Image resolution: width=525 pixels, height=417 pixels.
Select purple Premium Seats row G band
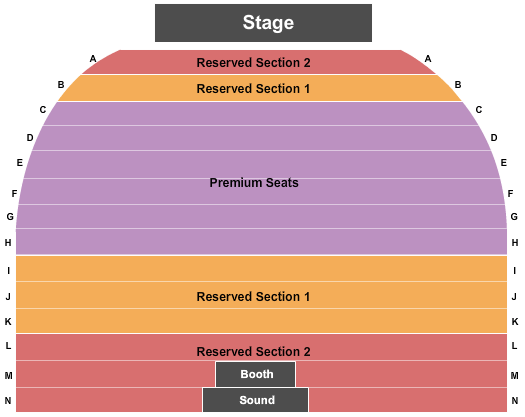pos(261,217)
